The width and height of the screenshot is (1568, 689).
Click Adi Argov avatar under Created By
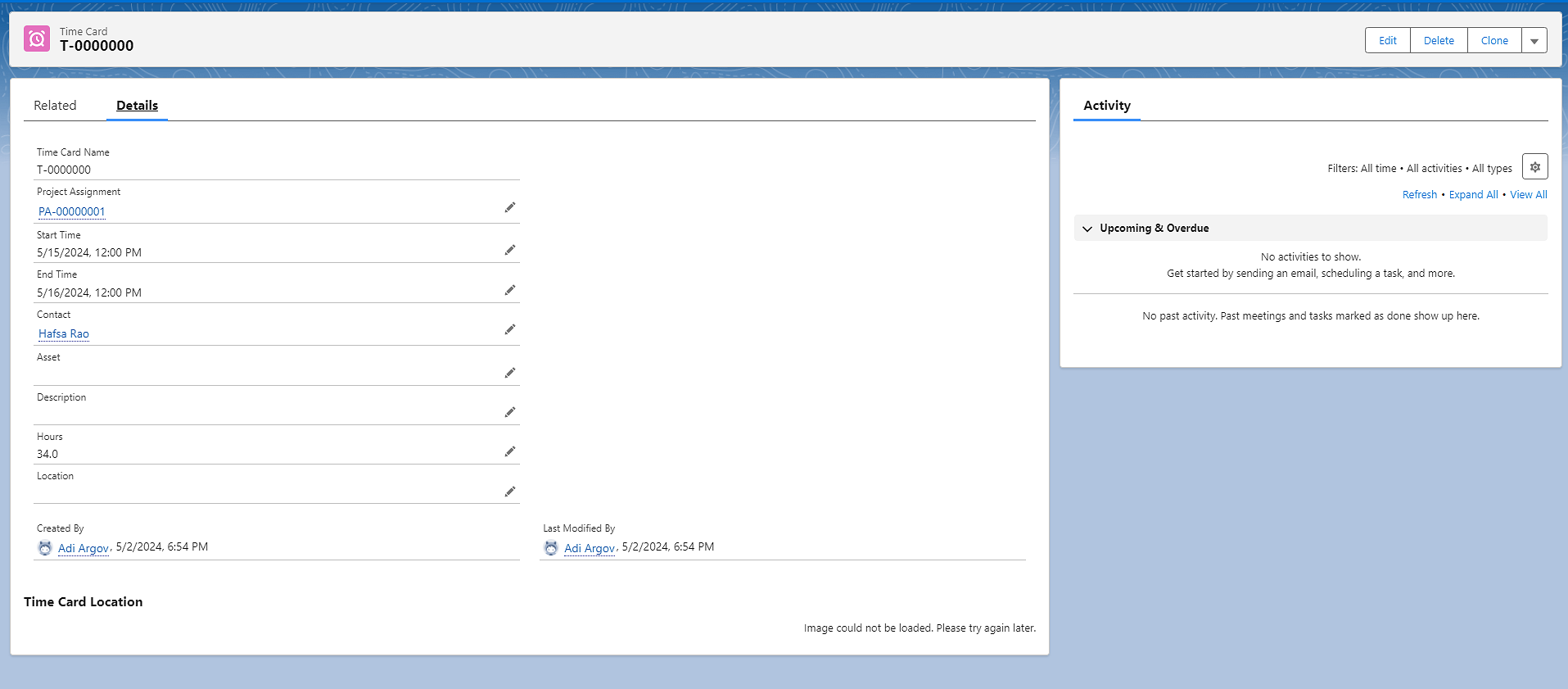pyautogui.click(x=45, y=548)
